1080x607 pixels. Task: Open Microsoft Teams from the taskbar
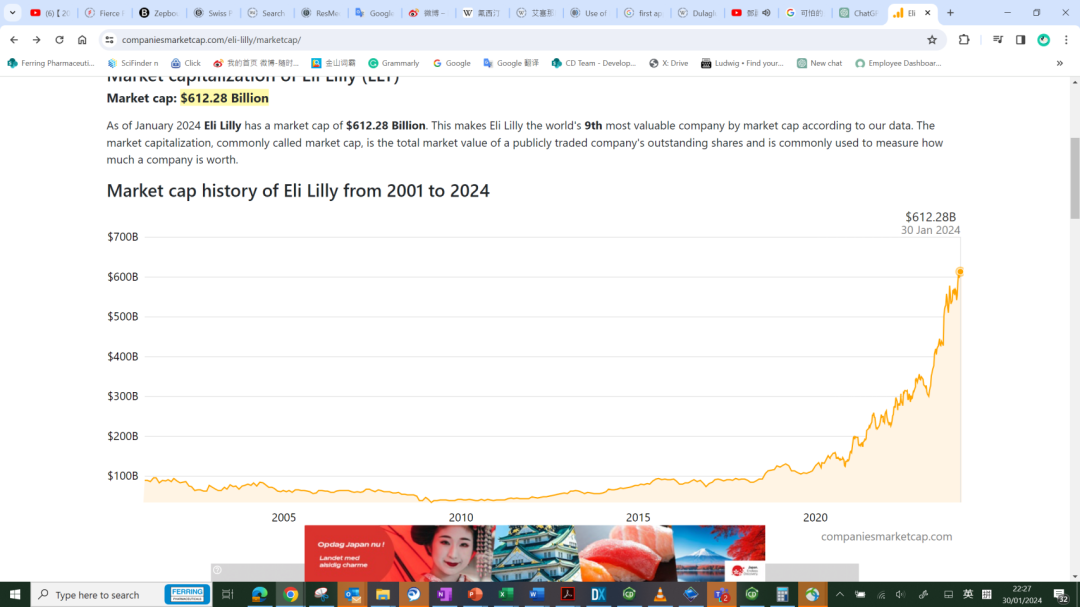pyautogui.click(x=721, y=594)
